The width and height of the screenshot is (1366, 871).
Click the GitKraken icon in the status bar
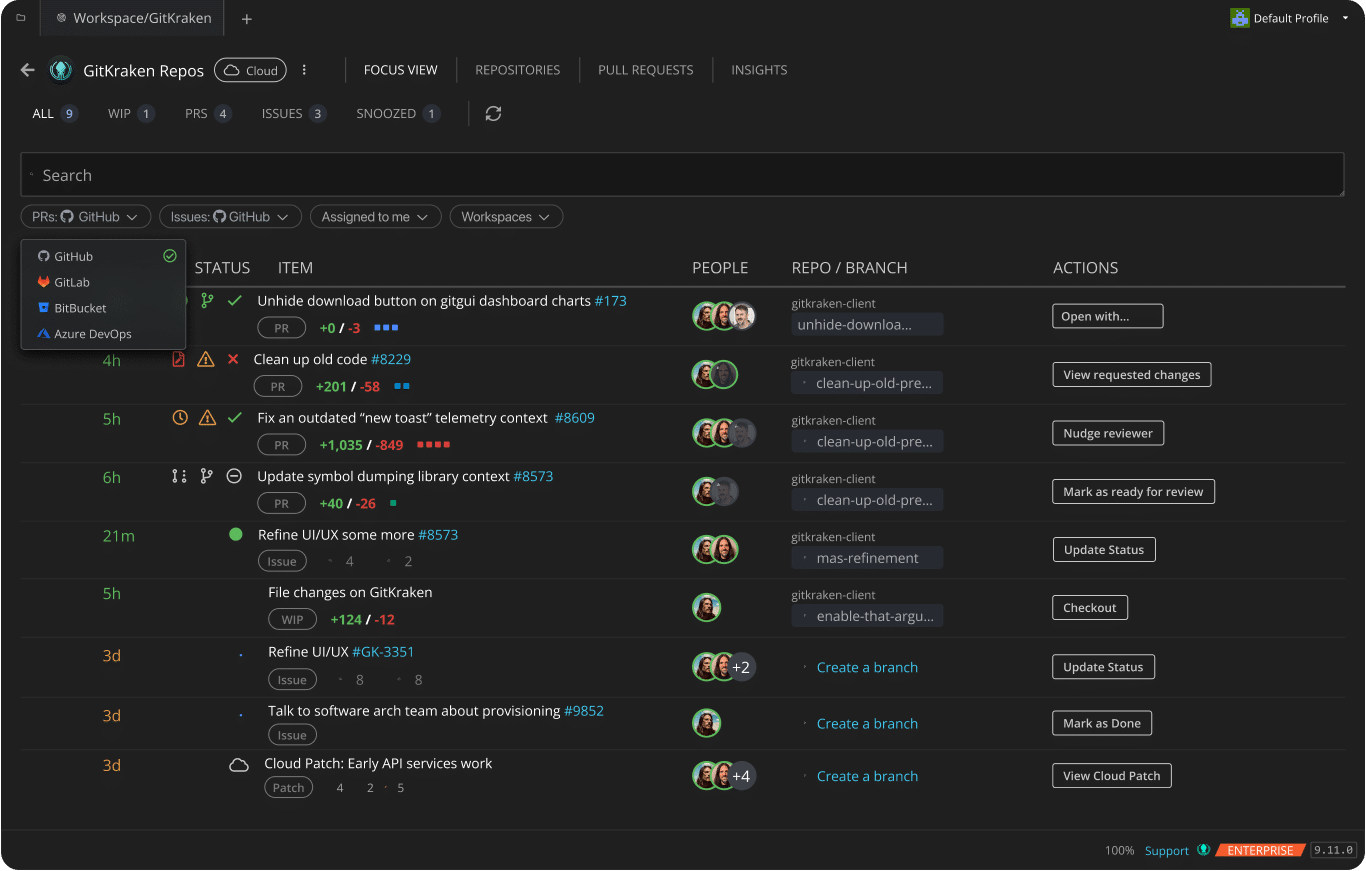pos(1204,850)
